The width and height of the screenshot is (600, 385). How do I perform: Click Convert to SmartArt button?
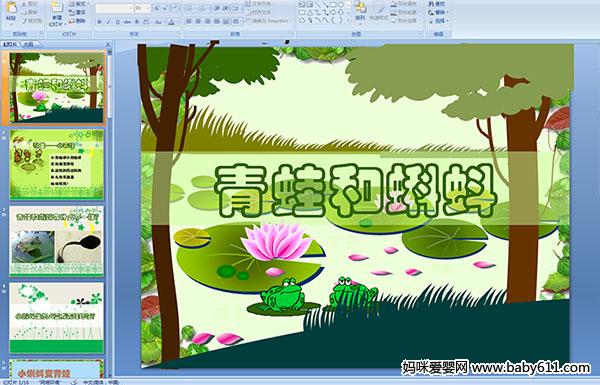pyautogui.click(x=268, y=21)
